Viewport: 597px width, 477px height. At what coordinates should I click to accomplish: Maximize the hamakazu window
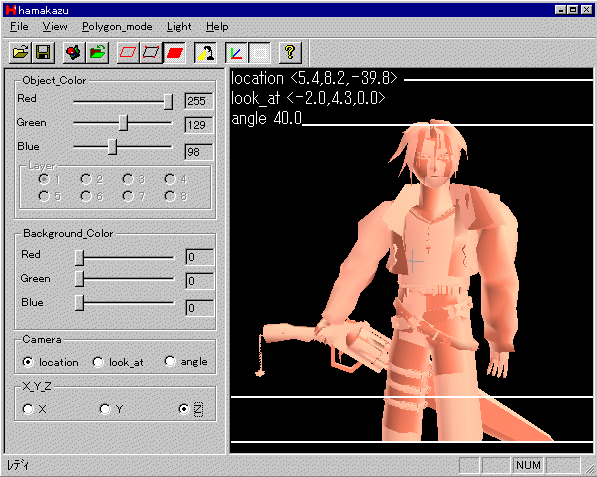pyautogui.click(x=572, y=10)
